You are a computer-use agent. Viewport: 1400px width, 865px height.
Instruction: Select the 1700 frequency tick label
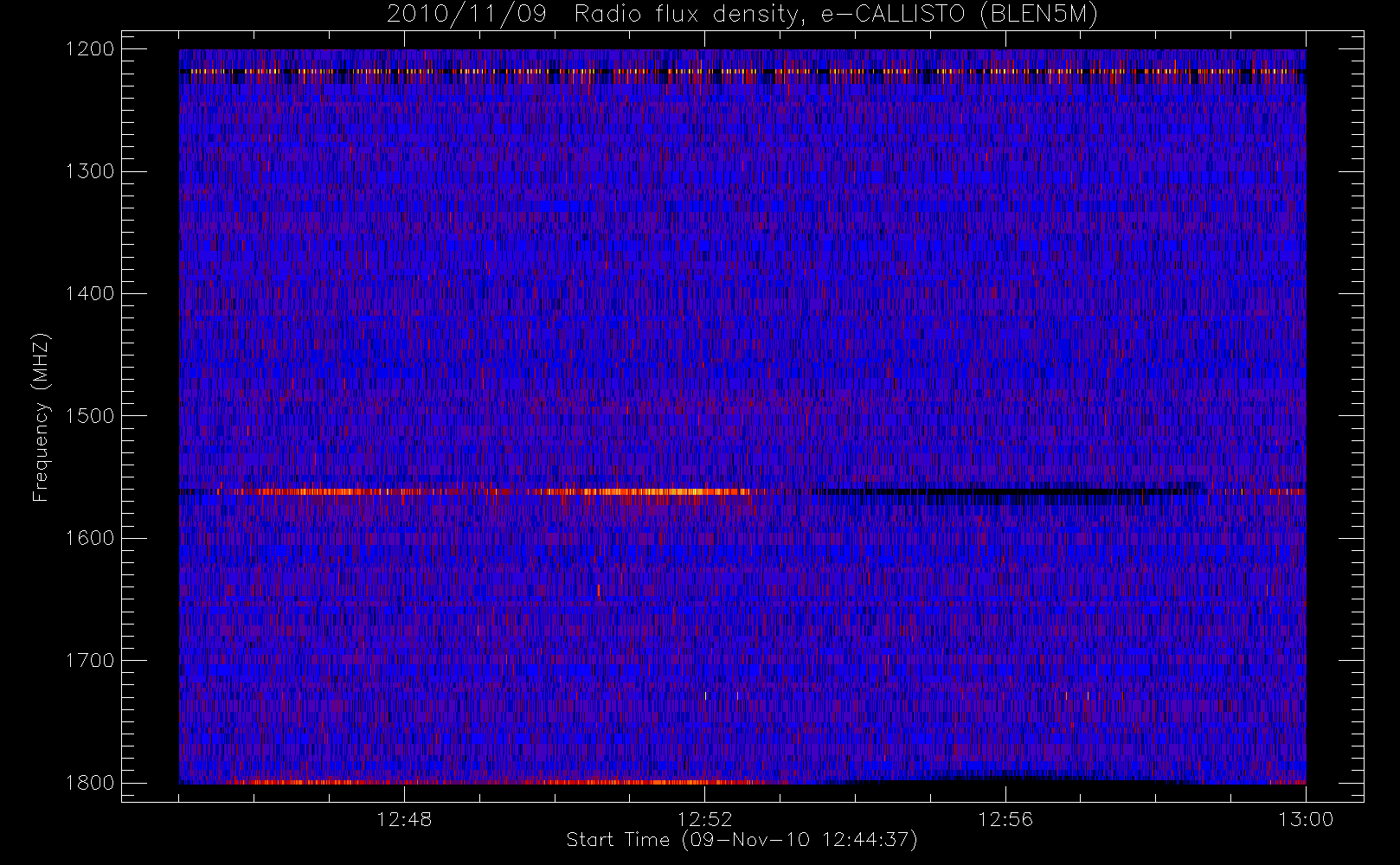tap(90, 661)
